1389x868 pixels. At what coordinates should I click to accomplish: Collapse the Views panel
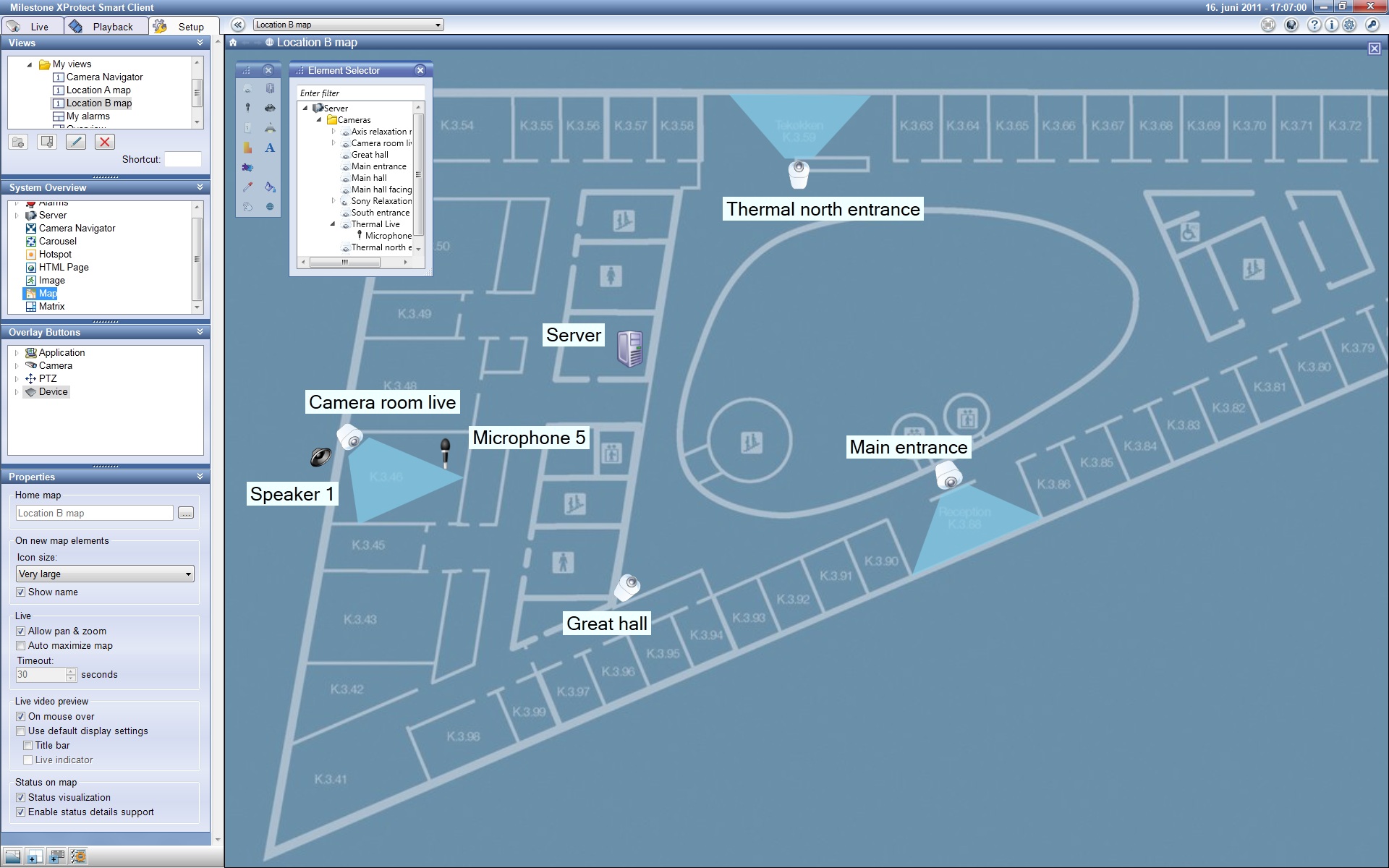(200, 43)
